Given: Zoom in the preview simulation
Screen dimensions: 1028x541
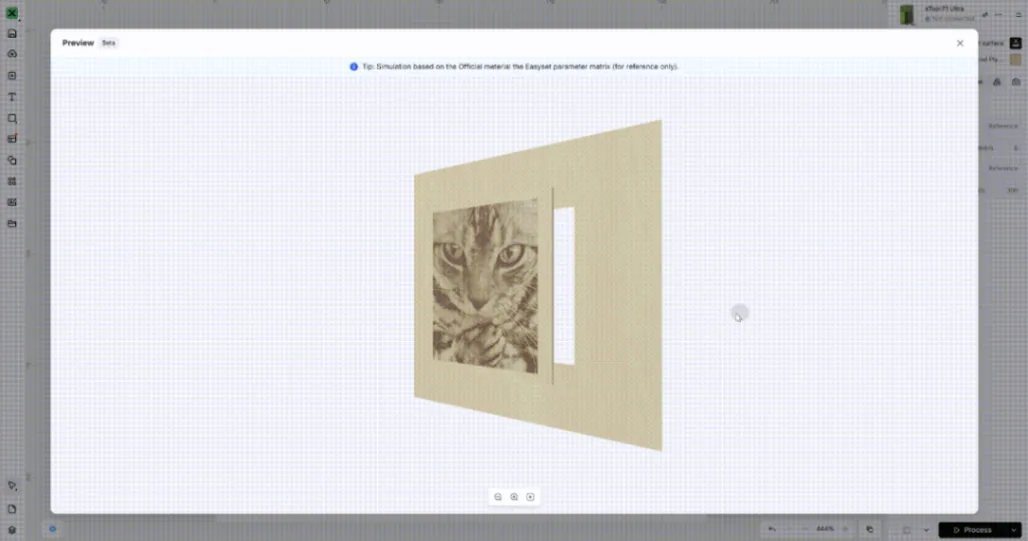Looking at the screenshot, I should (514, 497).
